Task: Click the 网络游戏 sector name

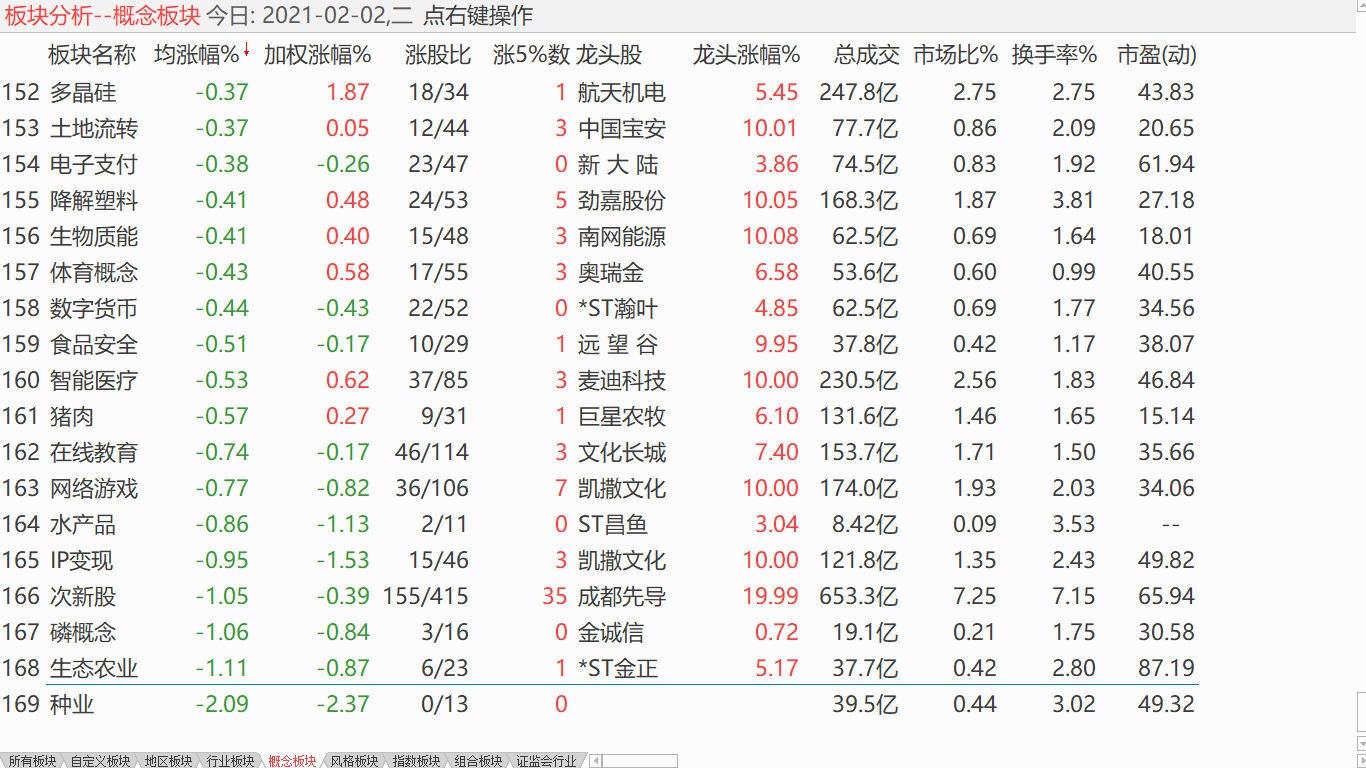Action: click(x=94, y=488)
